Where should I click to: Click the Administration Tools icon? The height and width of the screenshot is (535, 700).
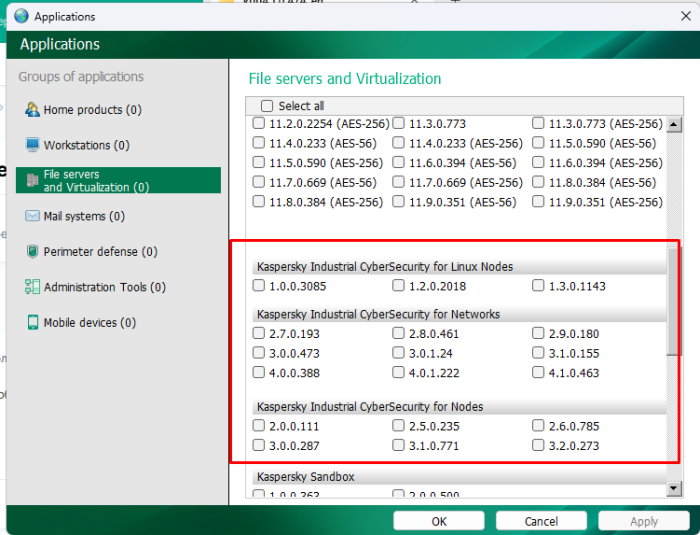coord(32,287)
